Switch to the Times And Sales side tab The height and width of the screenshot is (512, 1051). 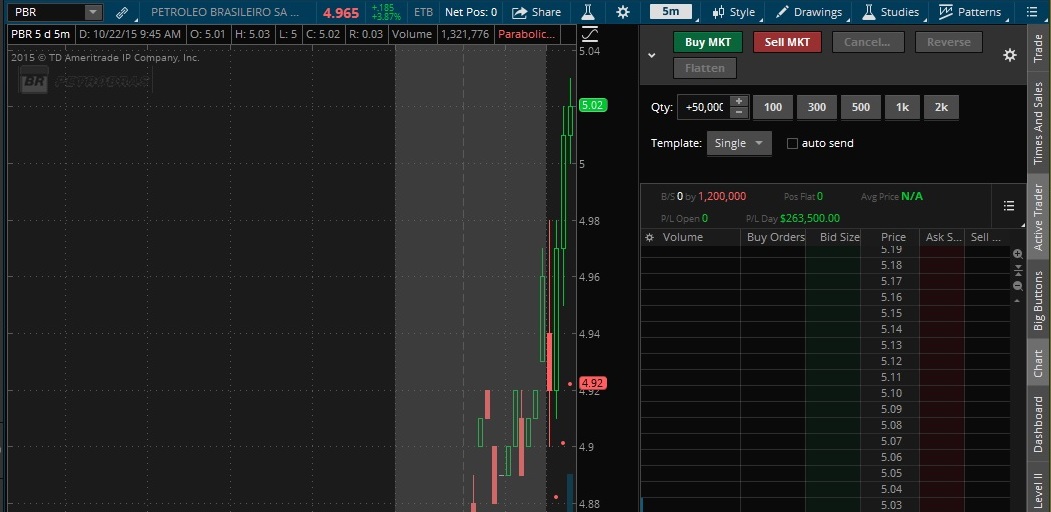coord(1038,124)
